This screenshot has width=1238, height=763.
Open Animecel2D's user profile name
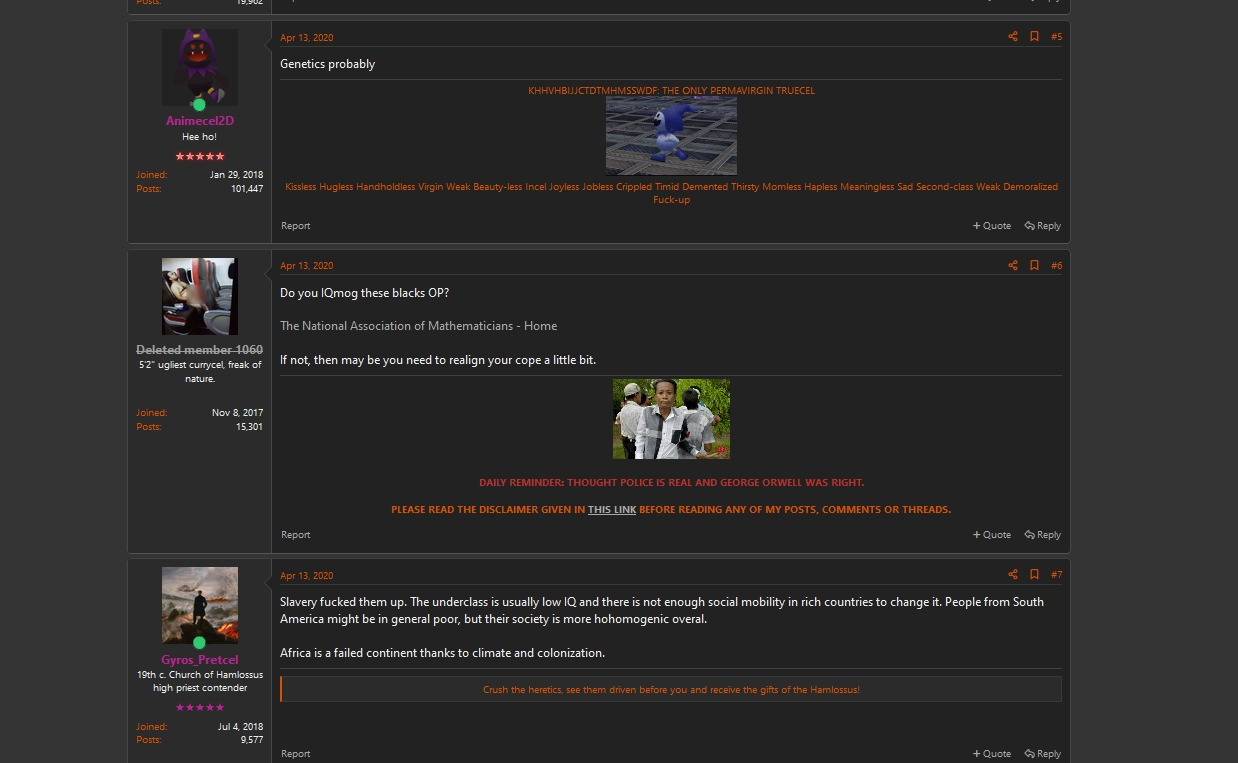(199, 121)
